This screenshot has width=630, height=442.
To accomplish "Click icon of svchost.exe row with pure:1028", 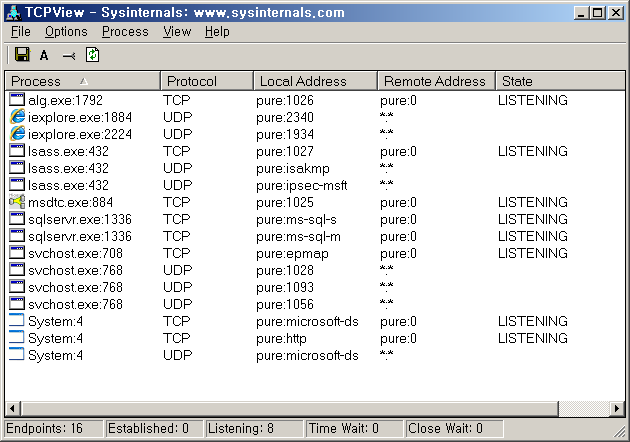I will click(17, 270).
